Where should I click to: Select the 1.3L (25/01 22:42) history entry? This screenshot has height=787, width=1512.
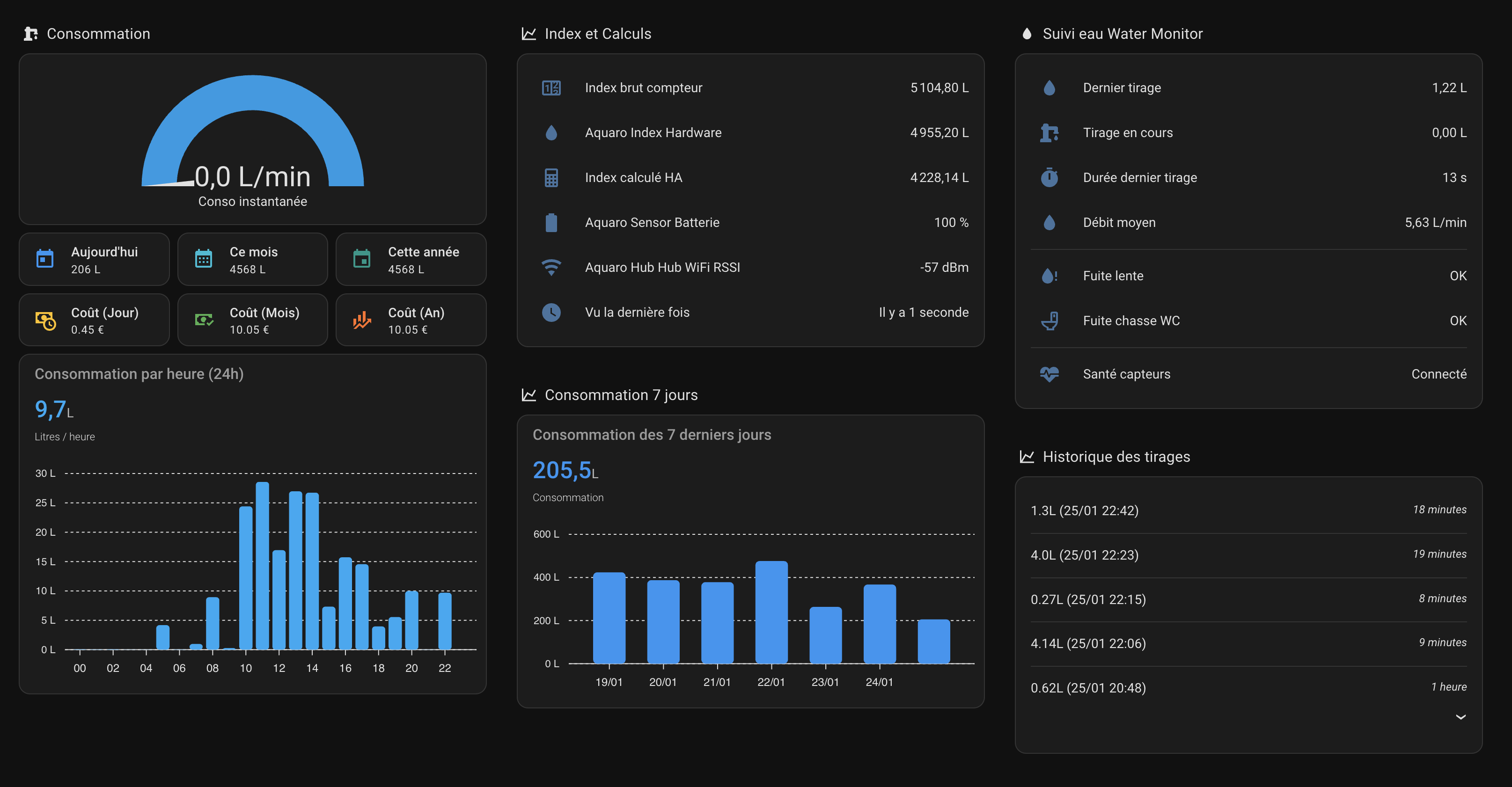point(1084,510)
